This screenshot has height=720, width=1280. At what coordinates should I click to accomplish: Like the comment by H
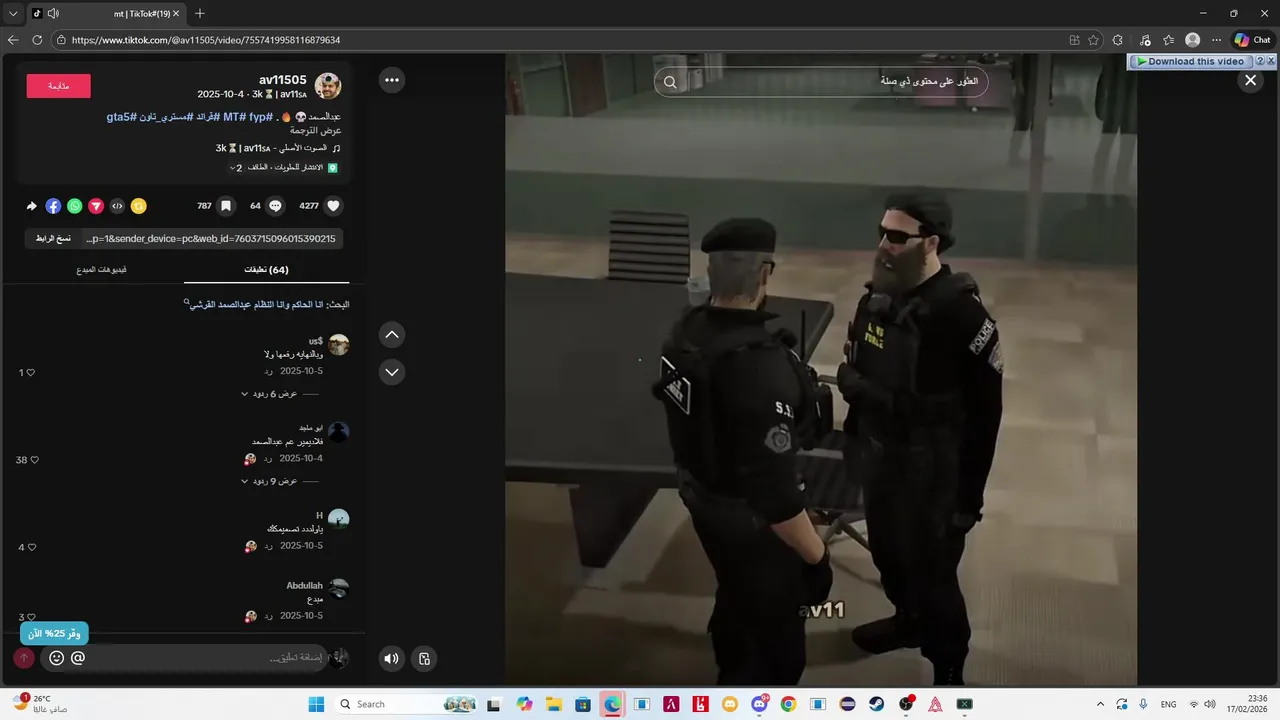coord(31,547)
